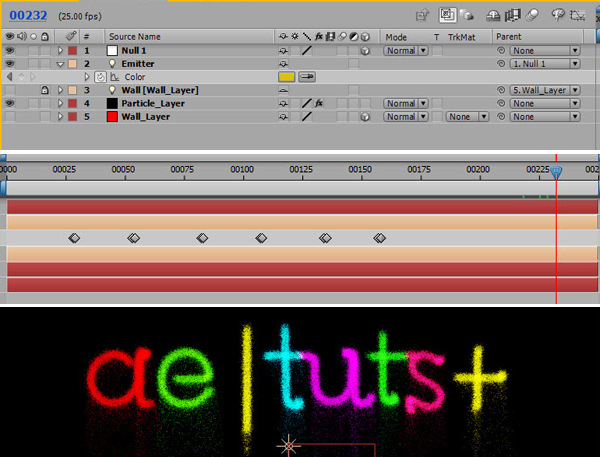600x457 pixels.
Task: Toggle 3D layer switch for Wall_Layer
Action: (x=365, y=117)
